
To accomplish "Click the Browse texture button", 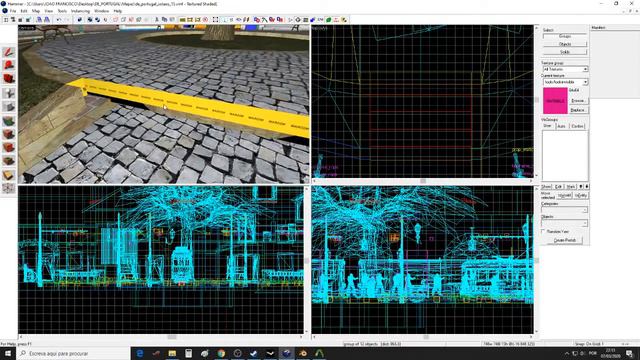I will 578,100.
